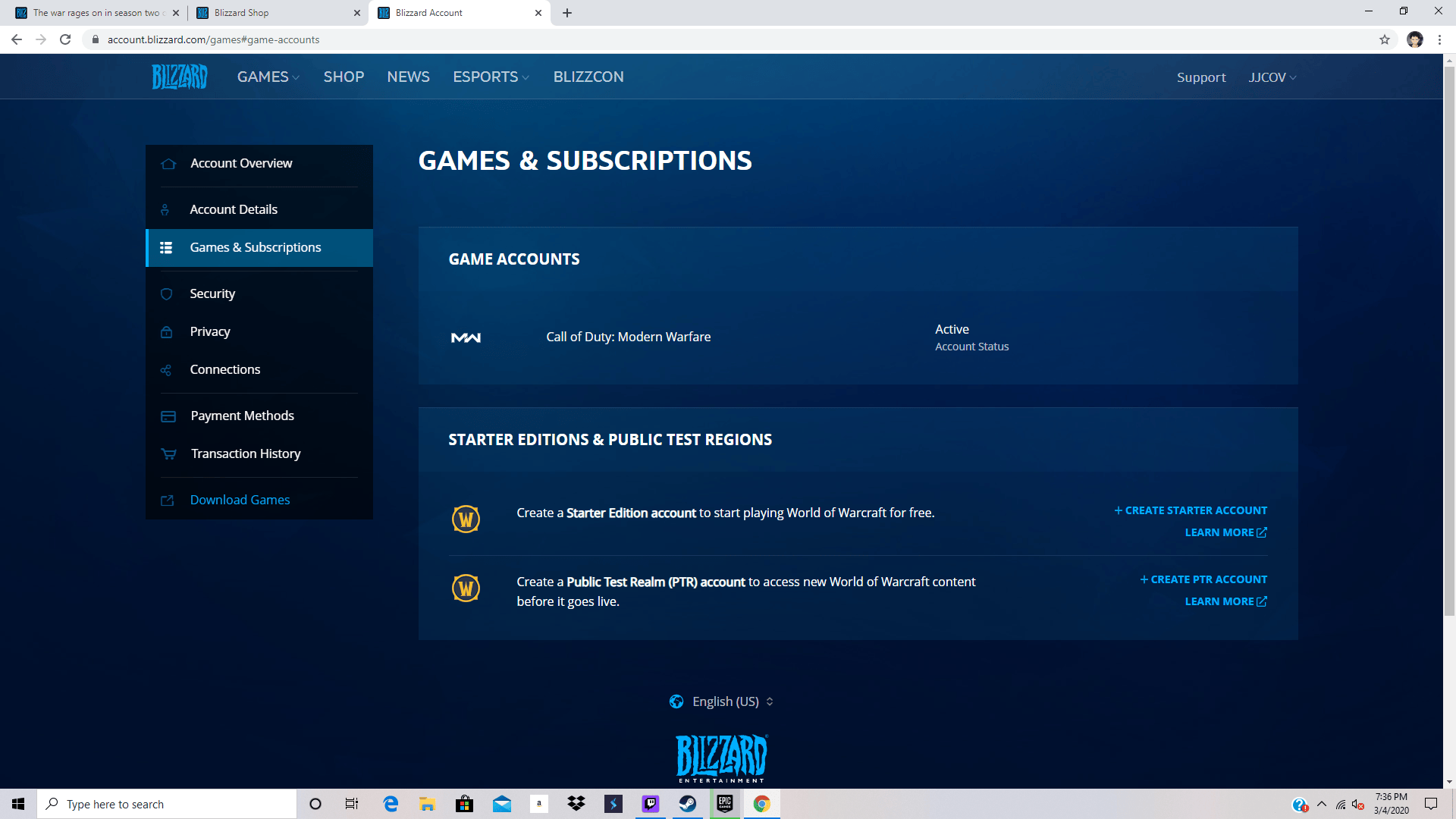
Task: Click the Connections icon in sidebar
Action: coord(166,370)
